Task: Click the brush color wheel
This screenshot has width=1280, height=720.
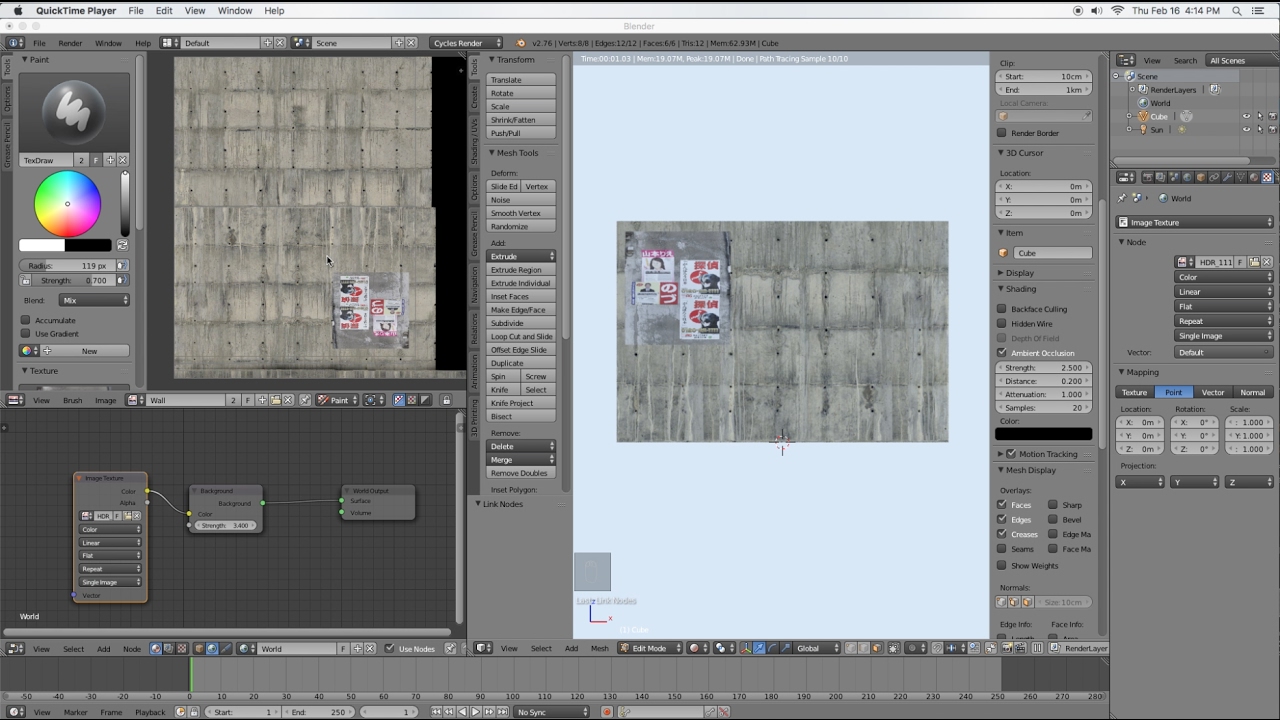Action: tap(68, 204)
